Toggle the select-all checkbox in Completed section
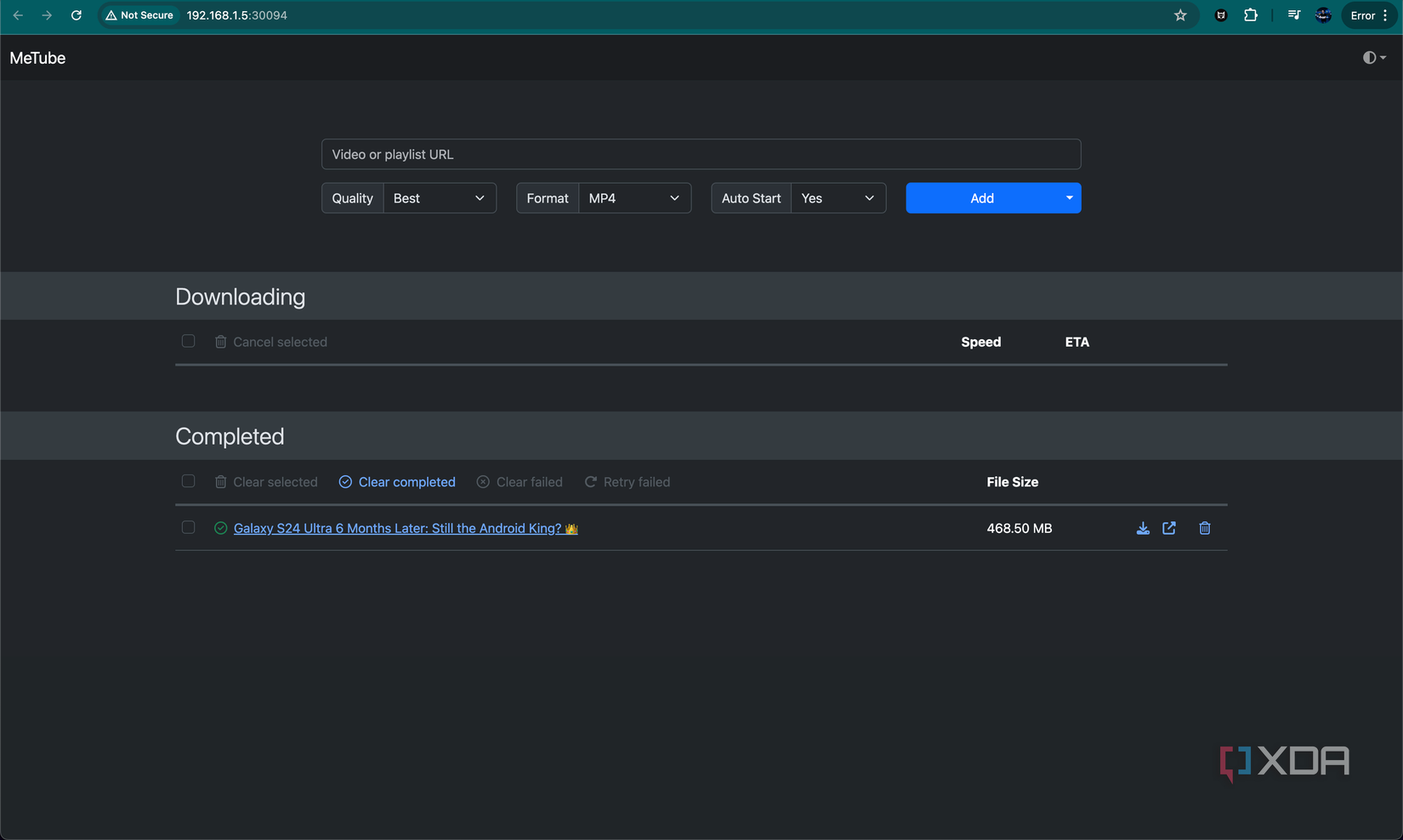 pyautogui.click(x=188, y=480)
